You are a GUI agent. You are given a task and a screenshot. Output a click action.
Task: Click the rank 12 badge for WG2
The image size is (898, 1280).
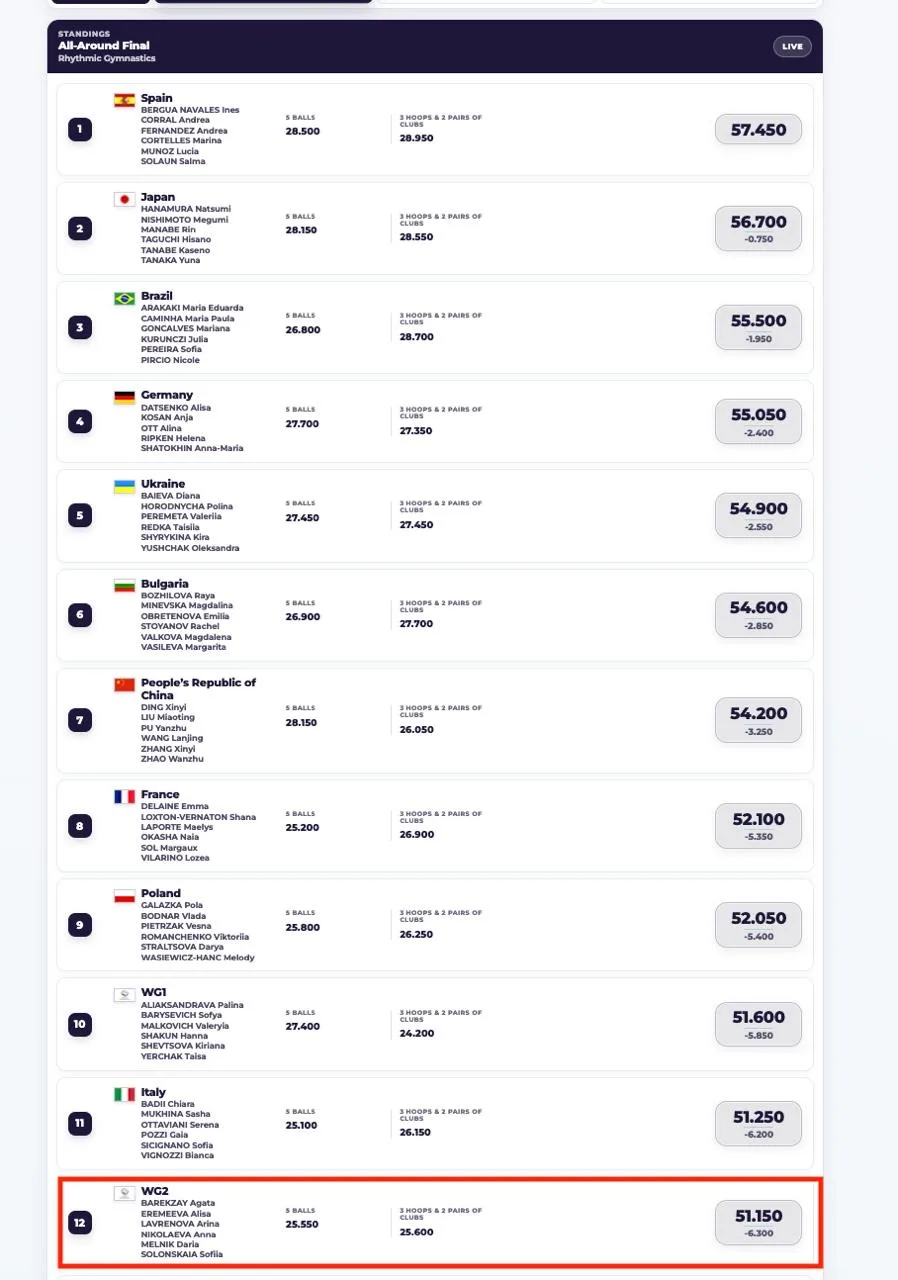(80, 1222)
